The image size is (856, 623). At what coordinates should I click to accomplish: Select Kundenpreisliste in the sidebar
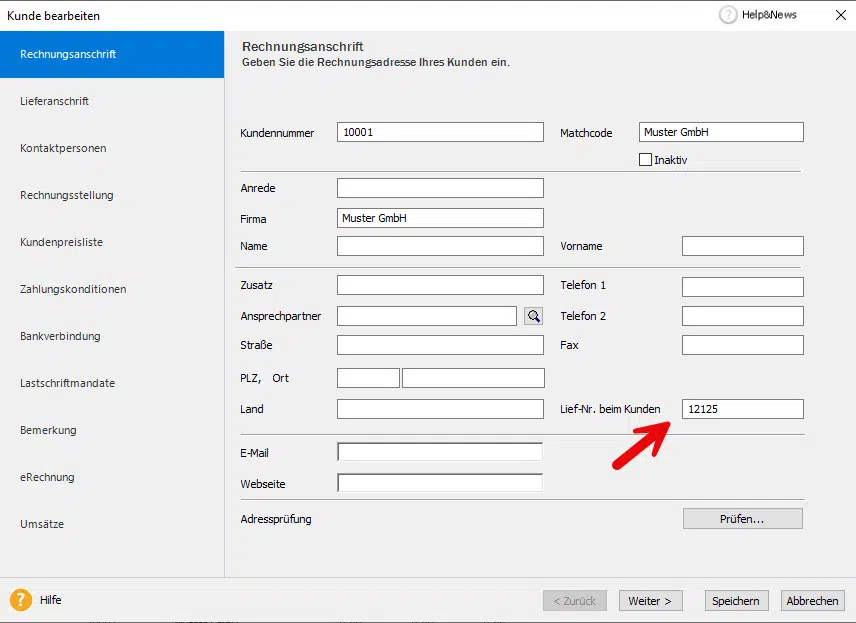point(61,242)
